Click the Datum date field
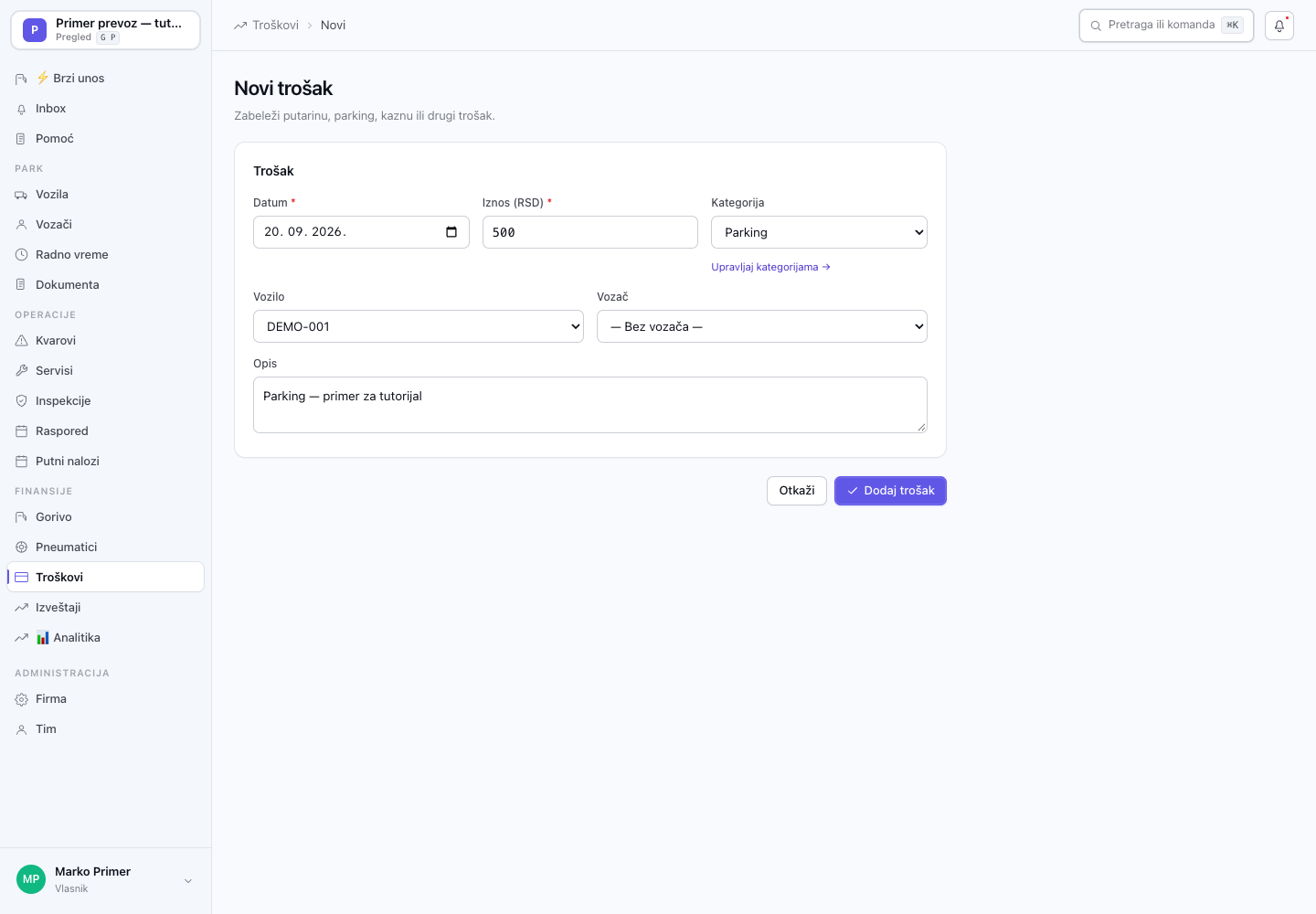The height and width of the screenshot is (914, 1316). coord(361,232)
